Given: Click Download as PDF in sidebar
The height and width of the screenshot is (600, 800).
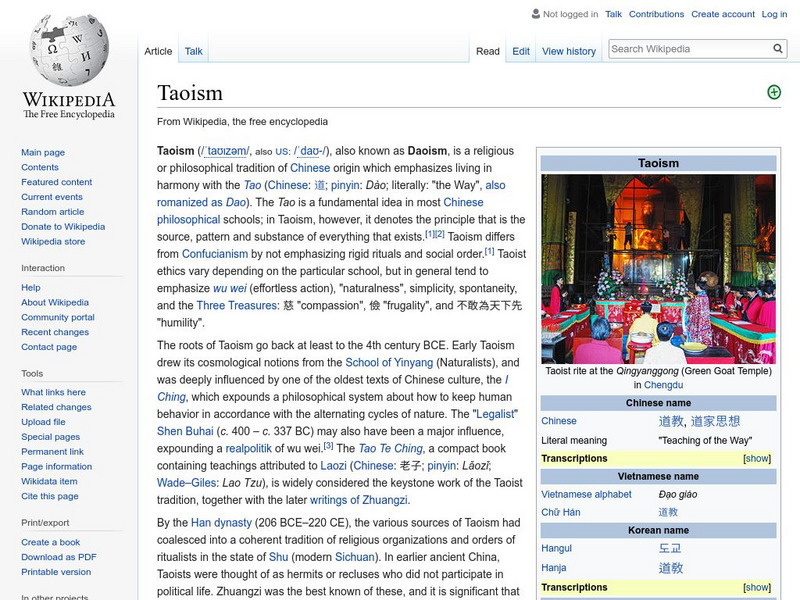Looking at the screenshot, I should tap(59, 557).
